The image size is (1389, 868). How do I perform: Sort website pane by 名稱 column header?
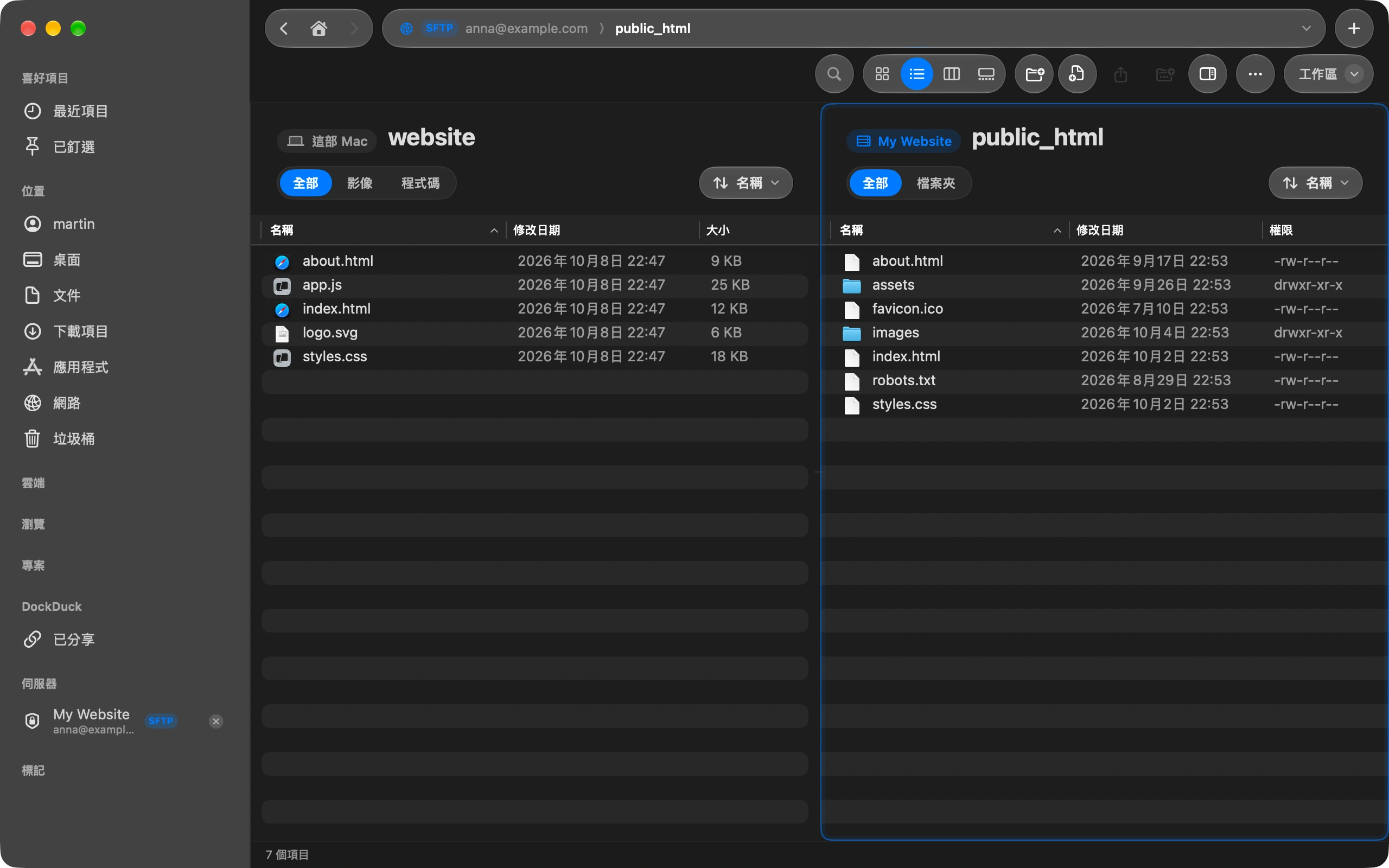[383, 230]
